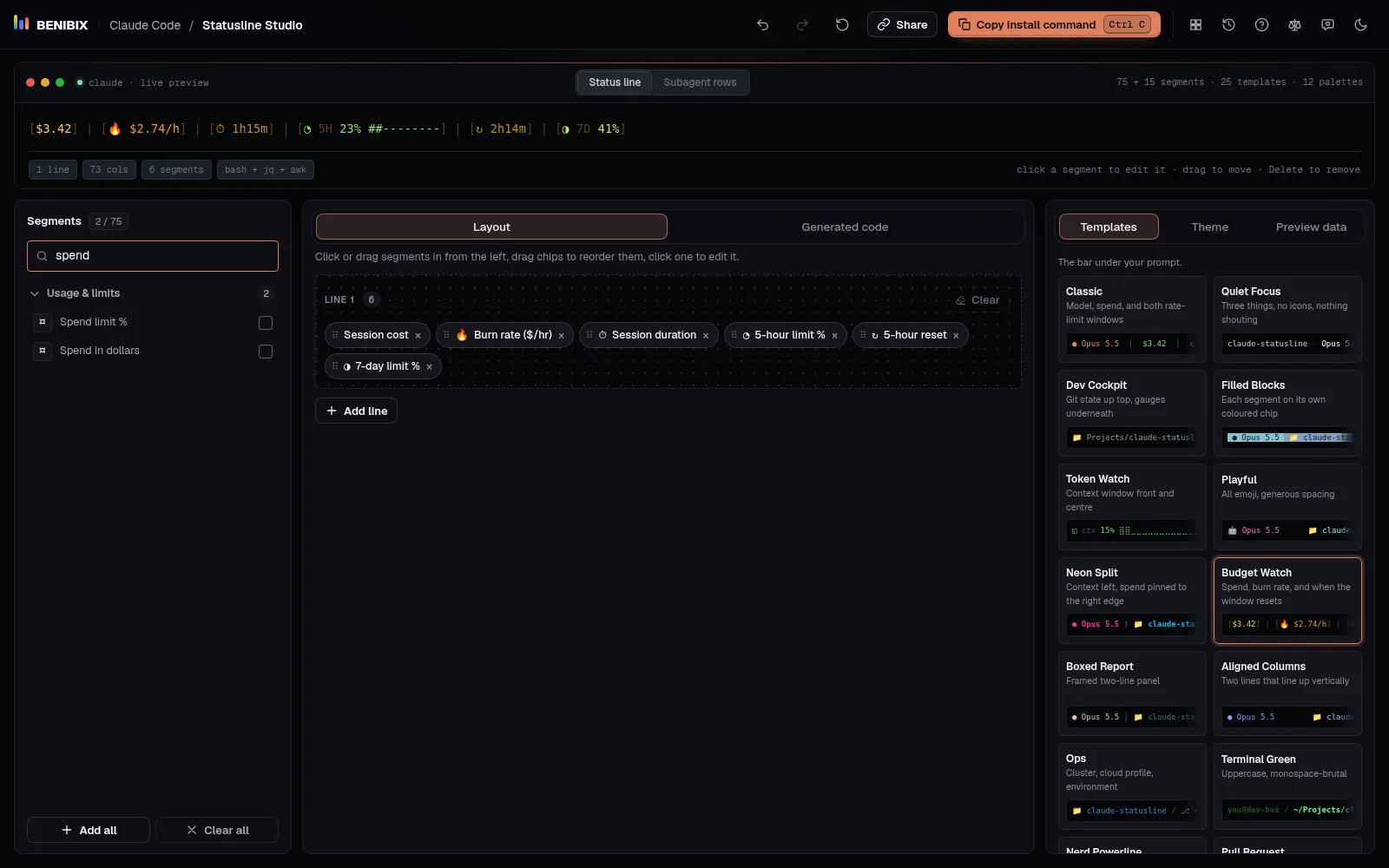Click the undo arrow icon
Viewport: 1389px width, 868px height.
(x=762, y=25)
